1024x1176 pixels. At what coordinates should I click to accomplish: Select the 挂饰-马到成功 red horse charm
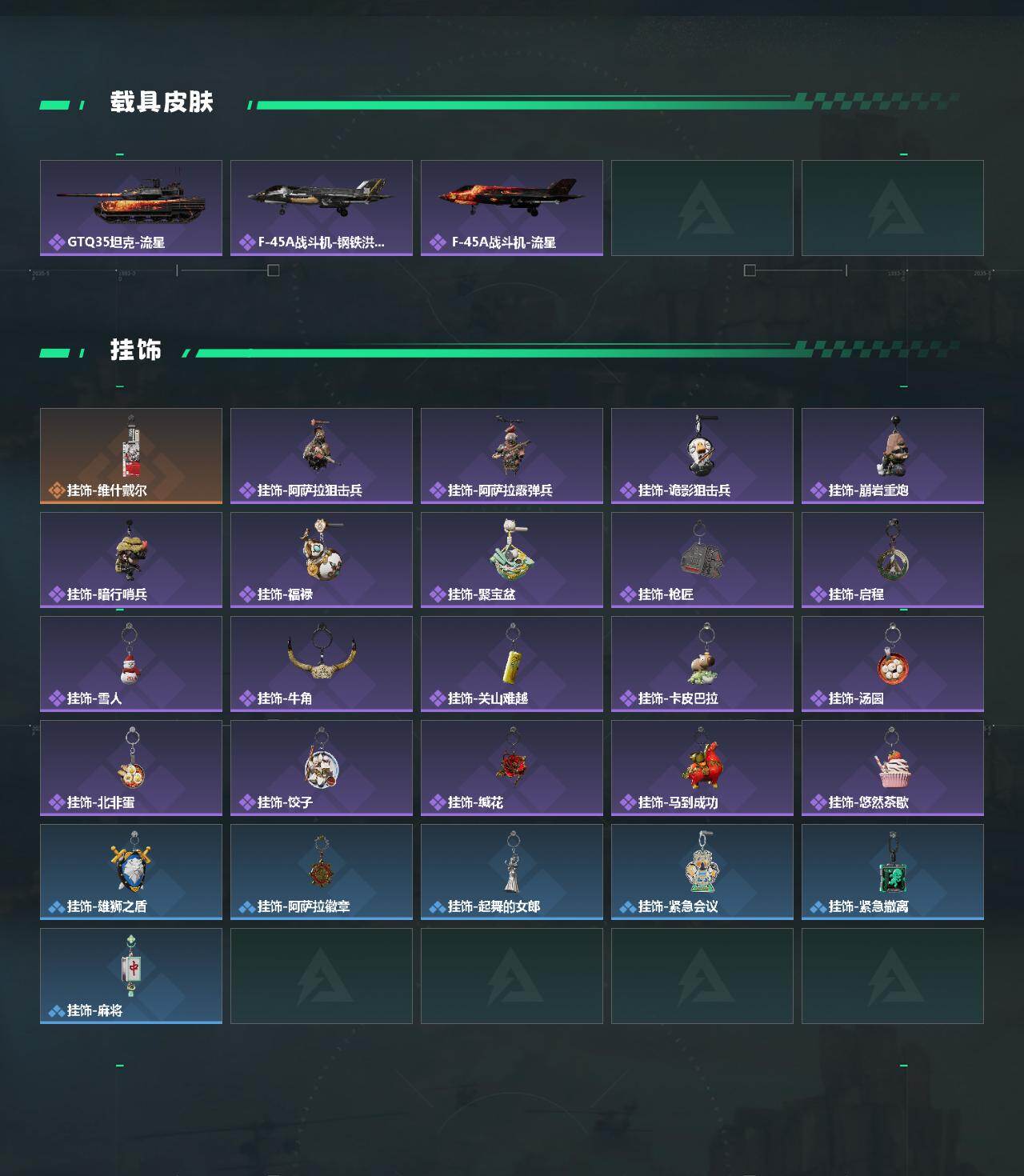coord(702,768)
